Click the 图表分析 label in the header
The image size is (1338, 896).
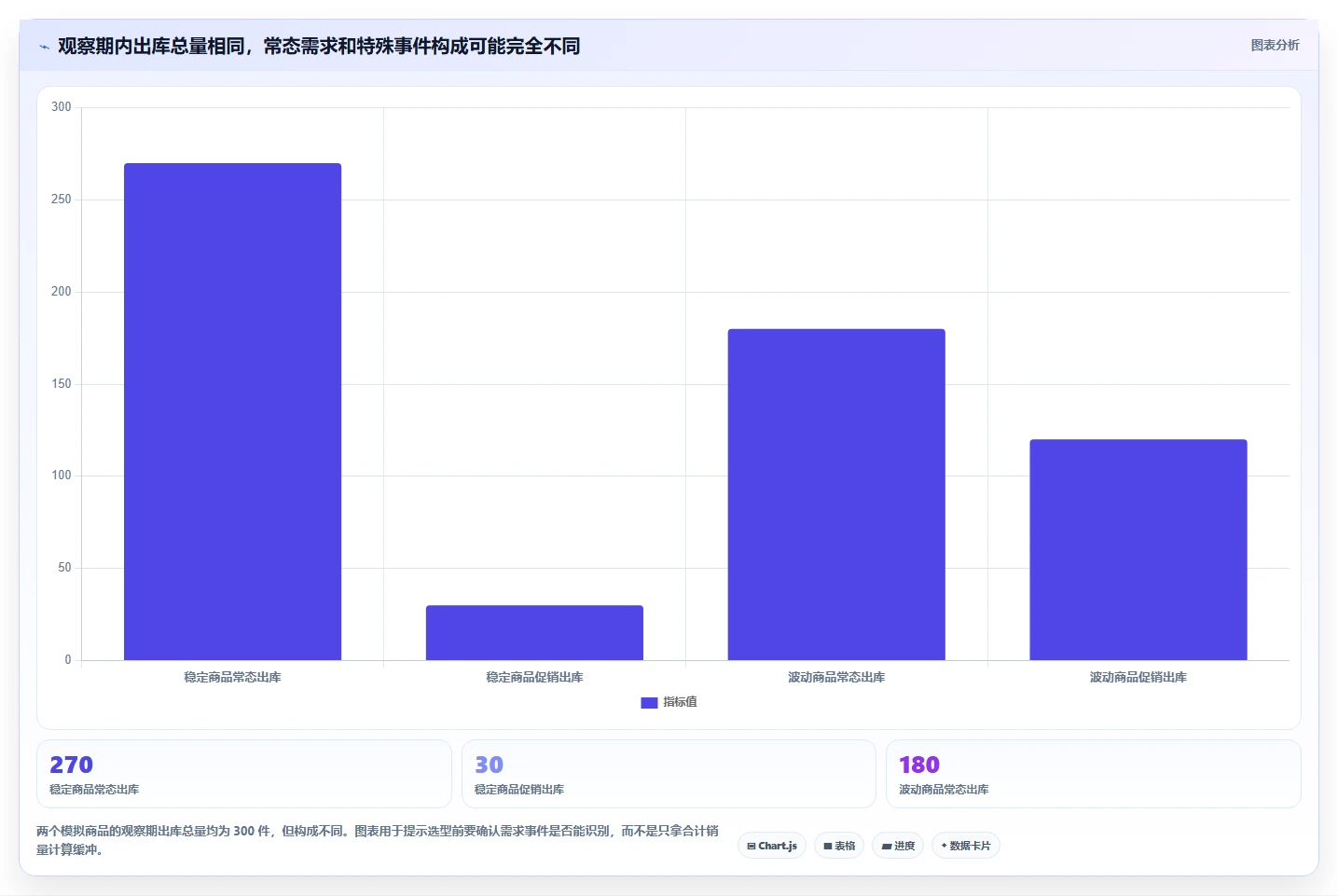pos(1275,45)
